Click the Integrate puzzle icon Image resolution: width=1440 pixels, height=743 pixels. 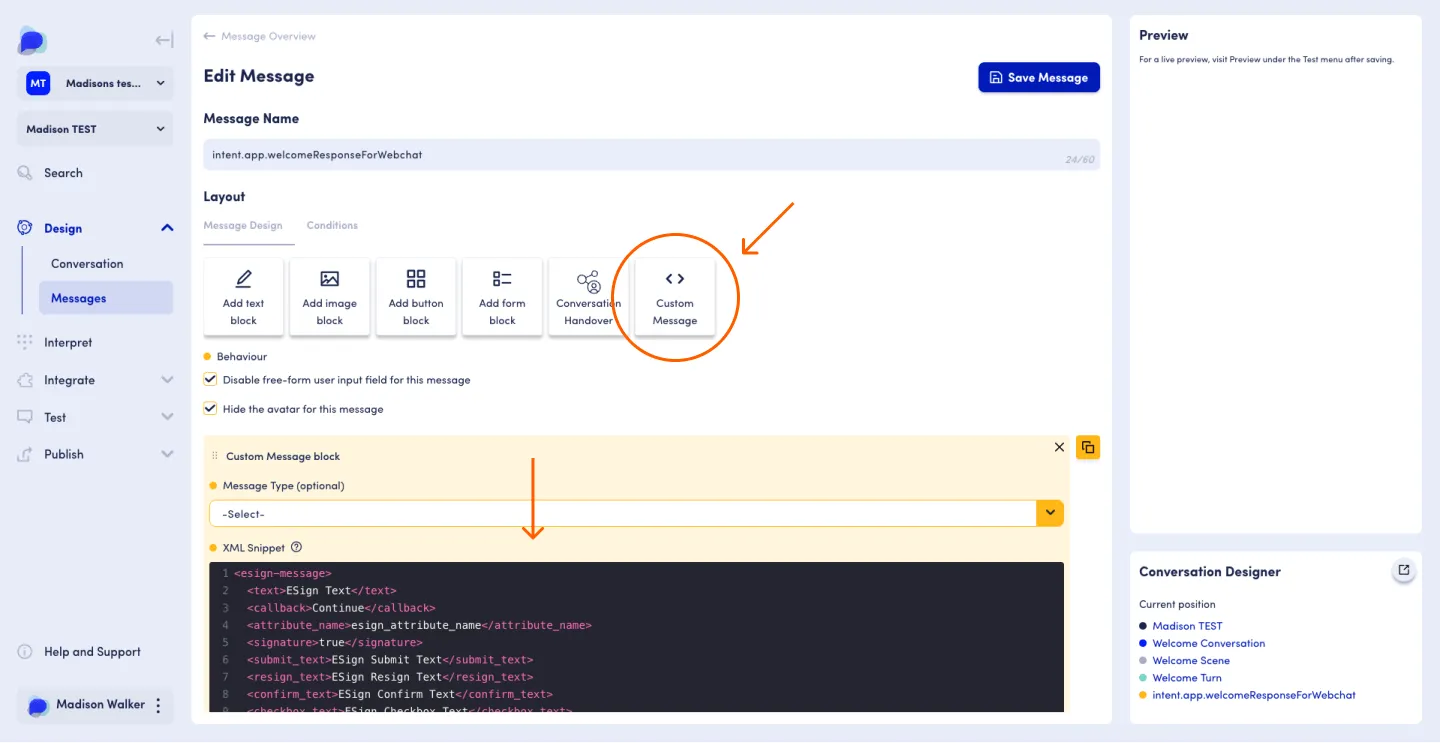(26, 380)
